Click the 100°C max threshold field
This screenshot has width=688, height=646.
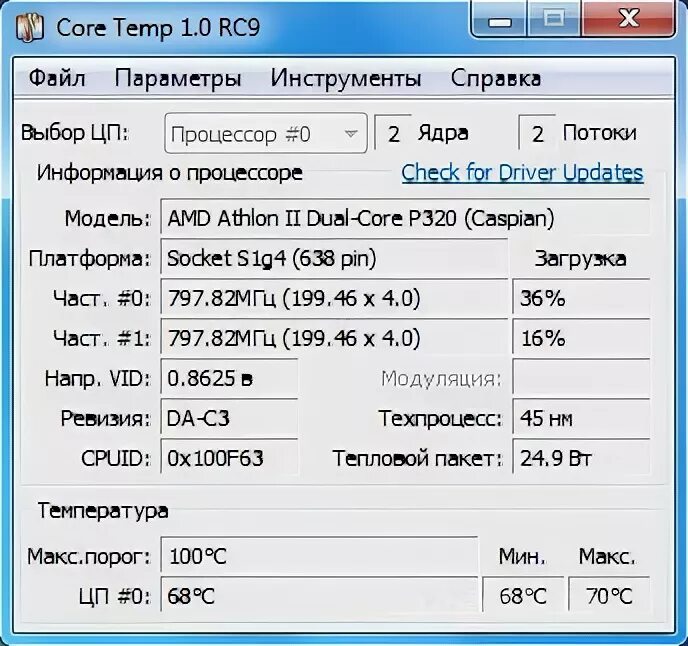[319, 556]
